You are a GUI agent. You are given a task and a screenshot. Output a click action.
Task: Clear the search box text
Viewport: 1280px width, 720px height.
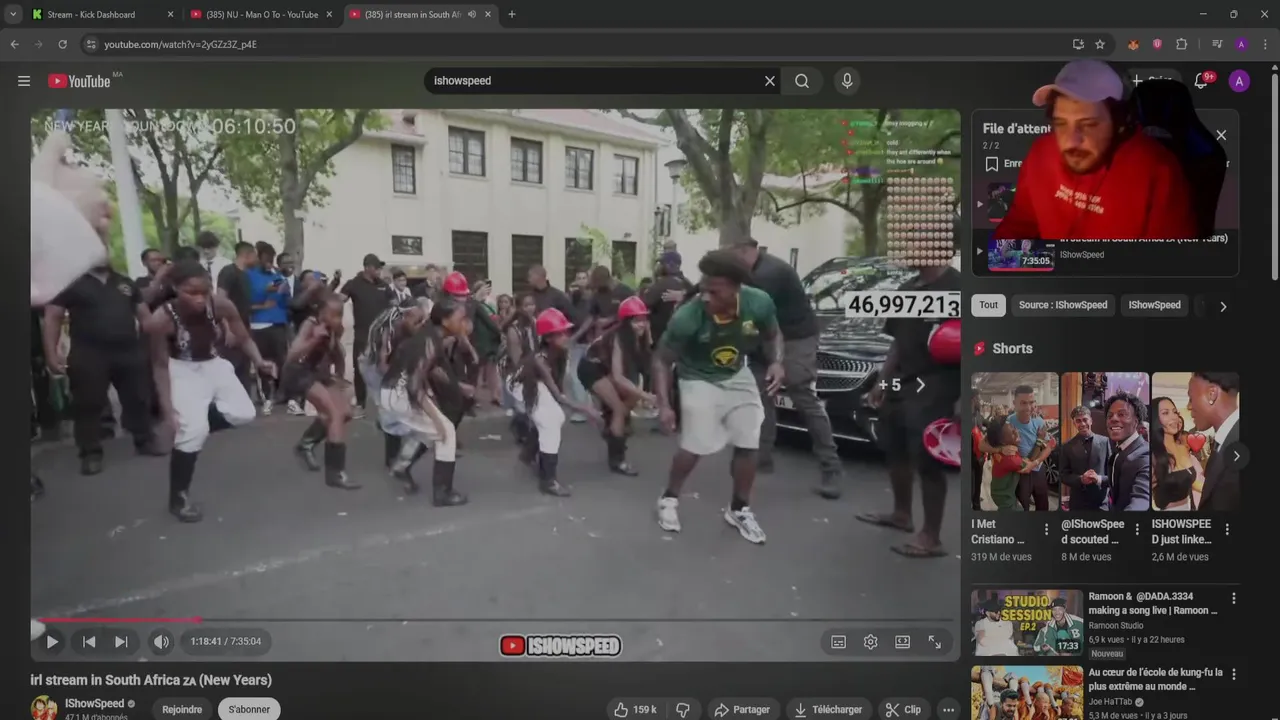click(769, 81)
